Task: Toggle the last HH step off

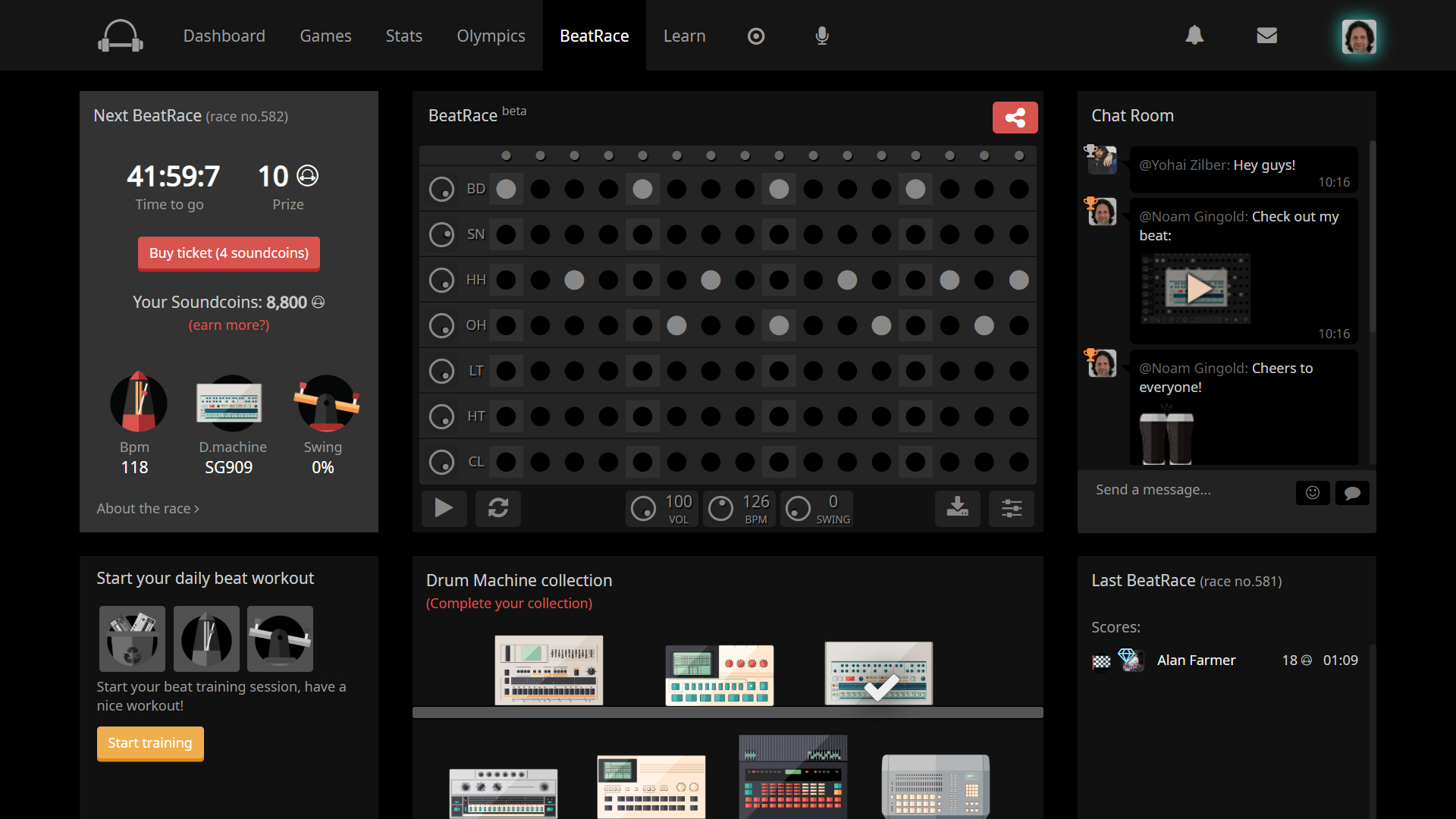Action: pos(1018,280)
